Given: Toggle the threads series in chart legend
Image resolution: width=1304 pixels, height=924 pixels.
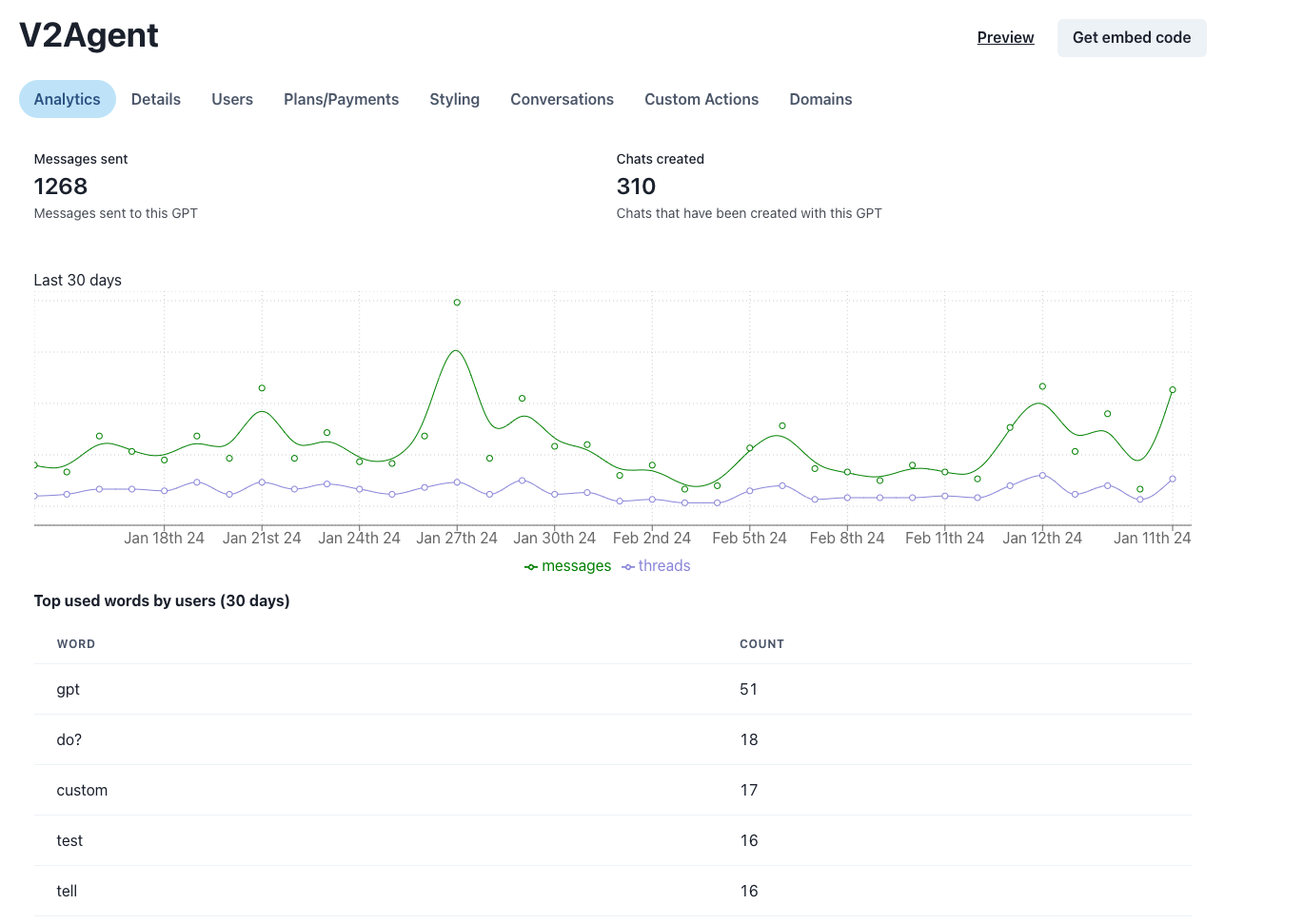Looking at the screenshot, I should 656,566.
